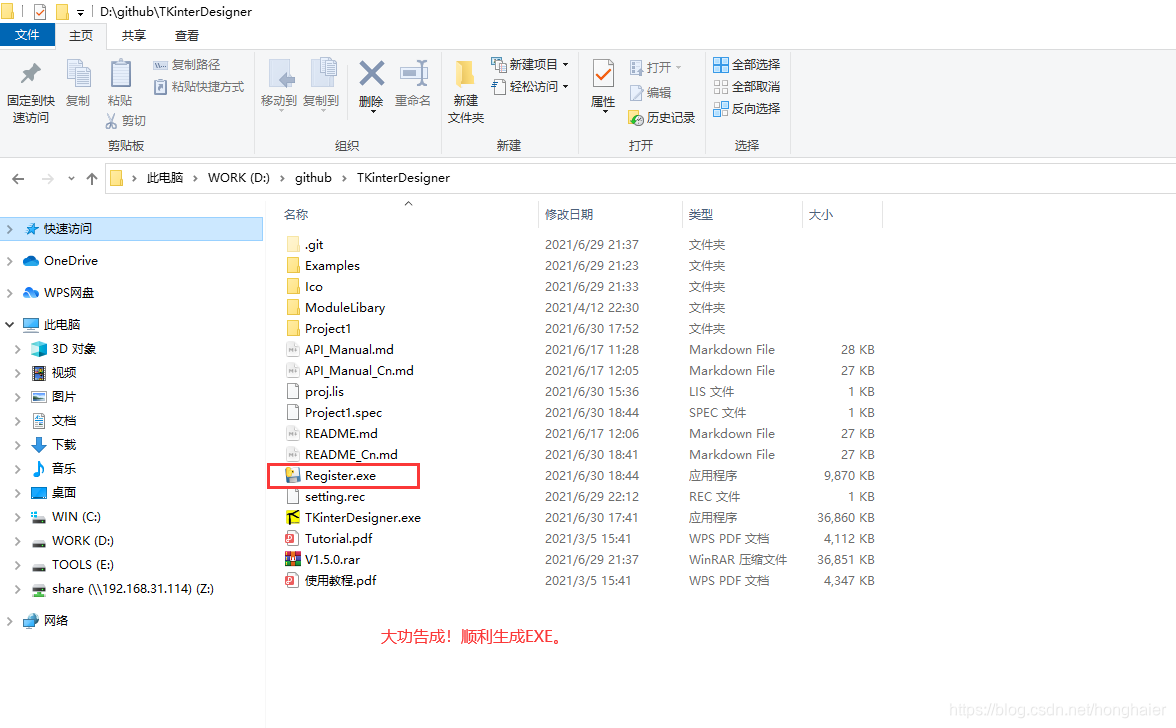Select the Tutorial.pdf file
The height and width of the screenshot is (728, 1176).
338,538
